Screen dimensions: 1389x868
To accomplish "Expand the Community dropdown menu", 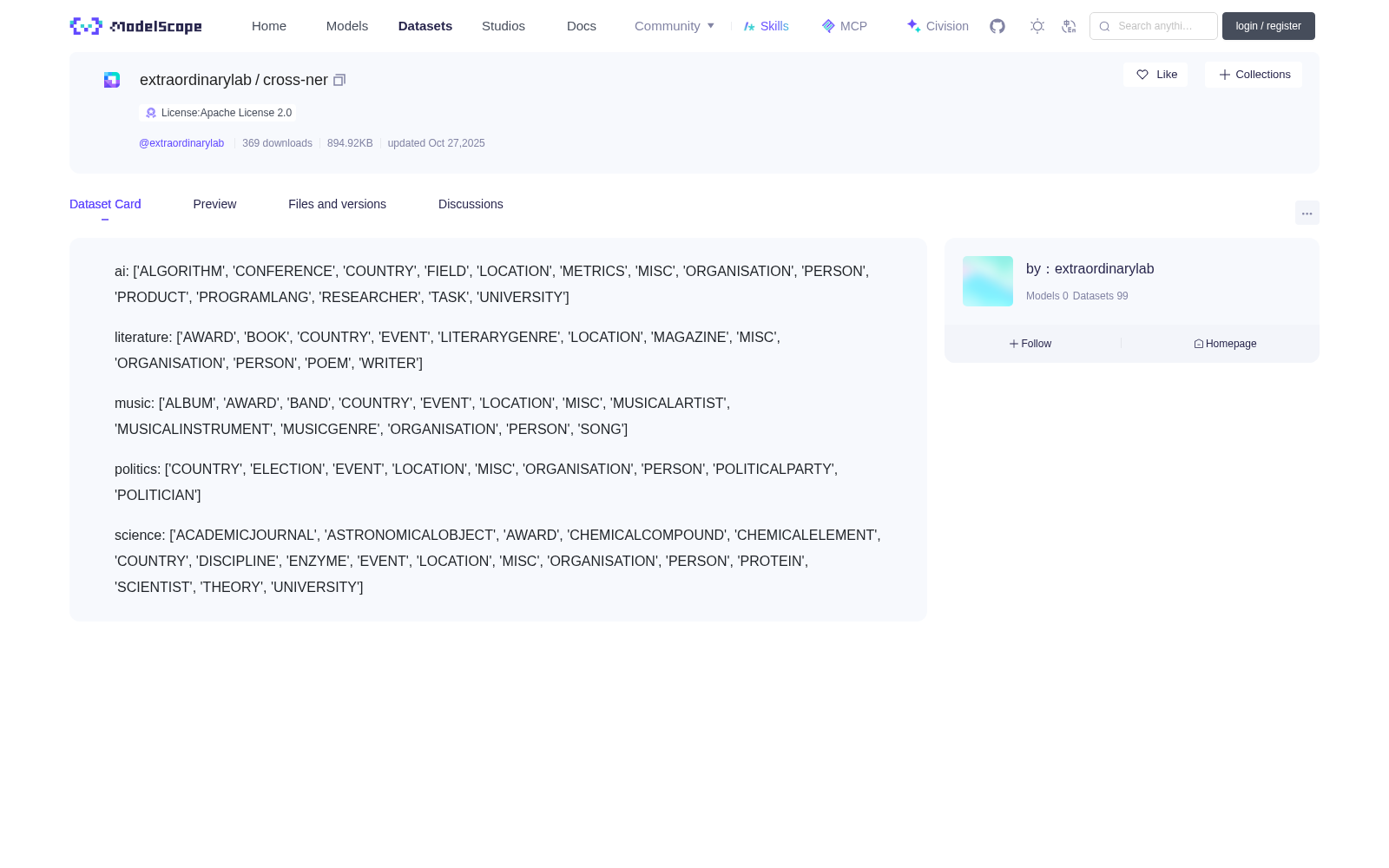I will pos(675,26).
